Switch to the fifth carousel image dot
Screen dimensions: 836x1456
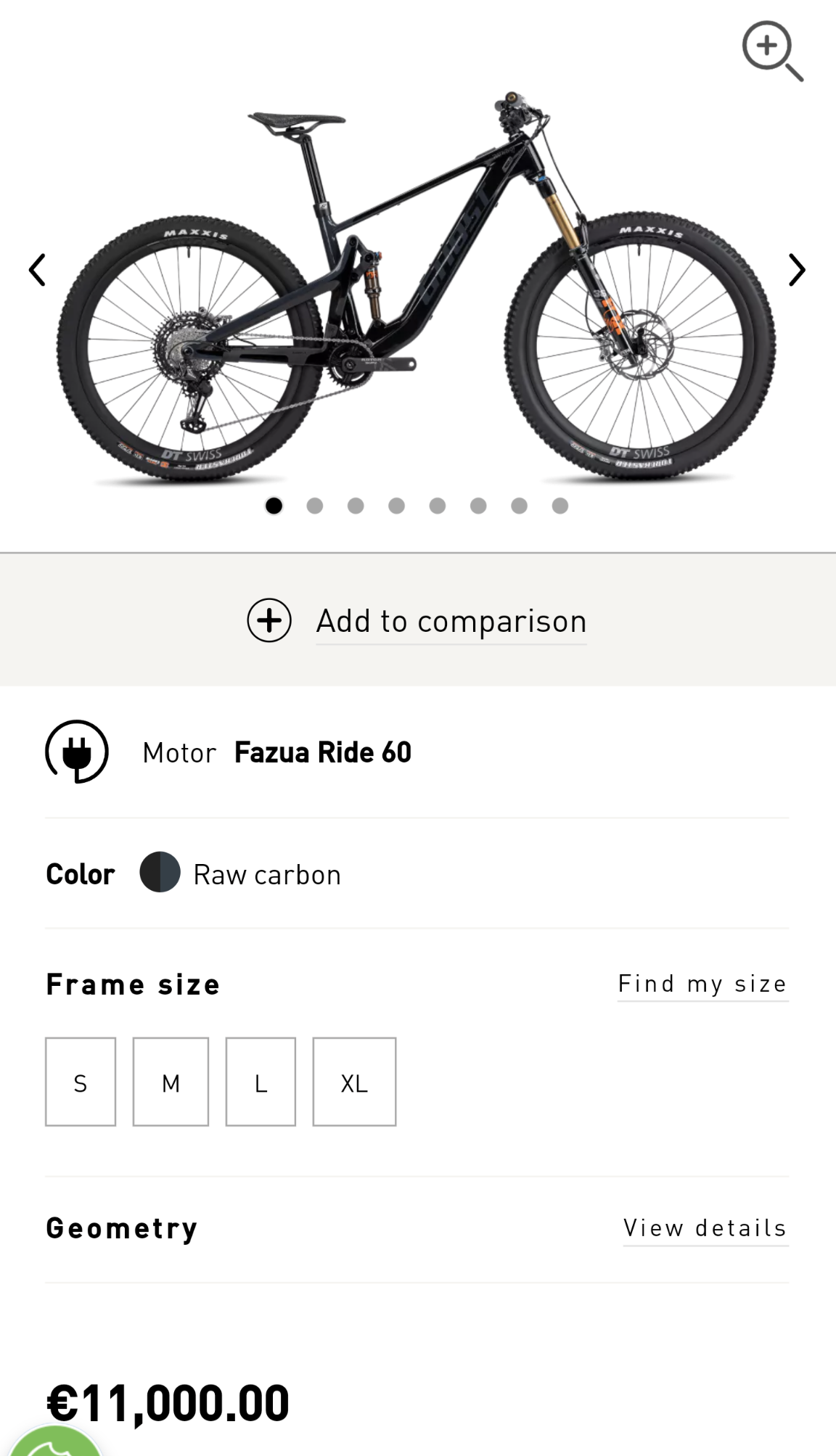click(437, 506)
